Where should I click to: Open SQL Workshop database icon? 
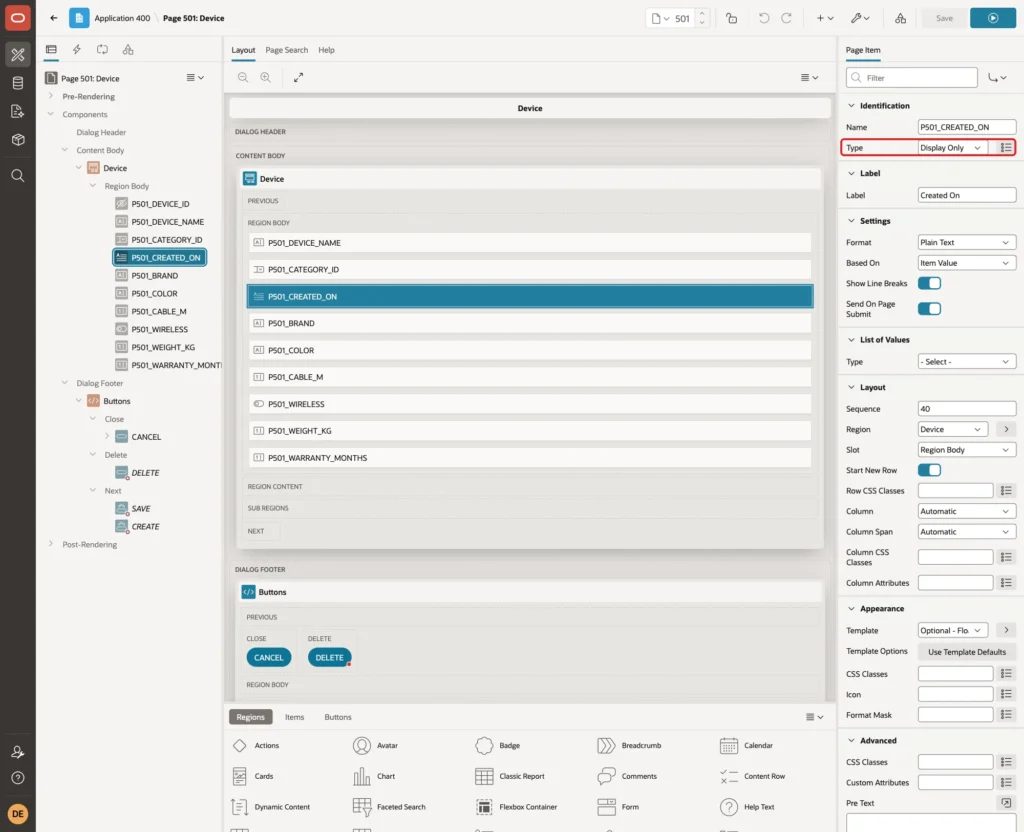[x=18, y=83]
